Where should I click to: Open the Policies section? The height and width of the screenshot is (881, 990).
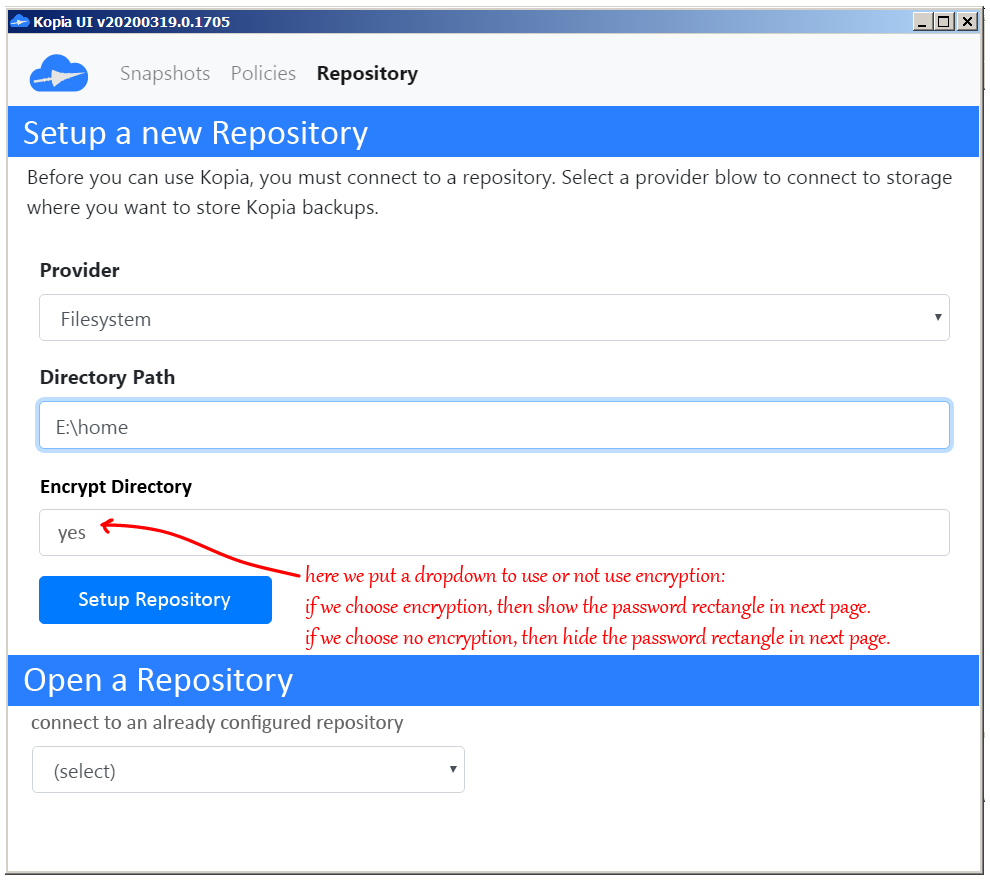[x=262, y=73]
